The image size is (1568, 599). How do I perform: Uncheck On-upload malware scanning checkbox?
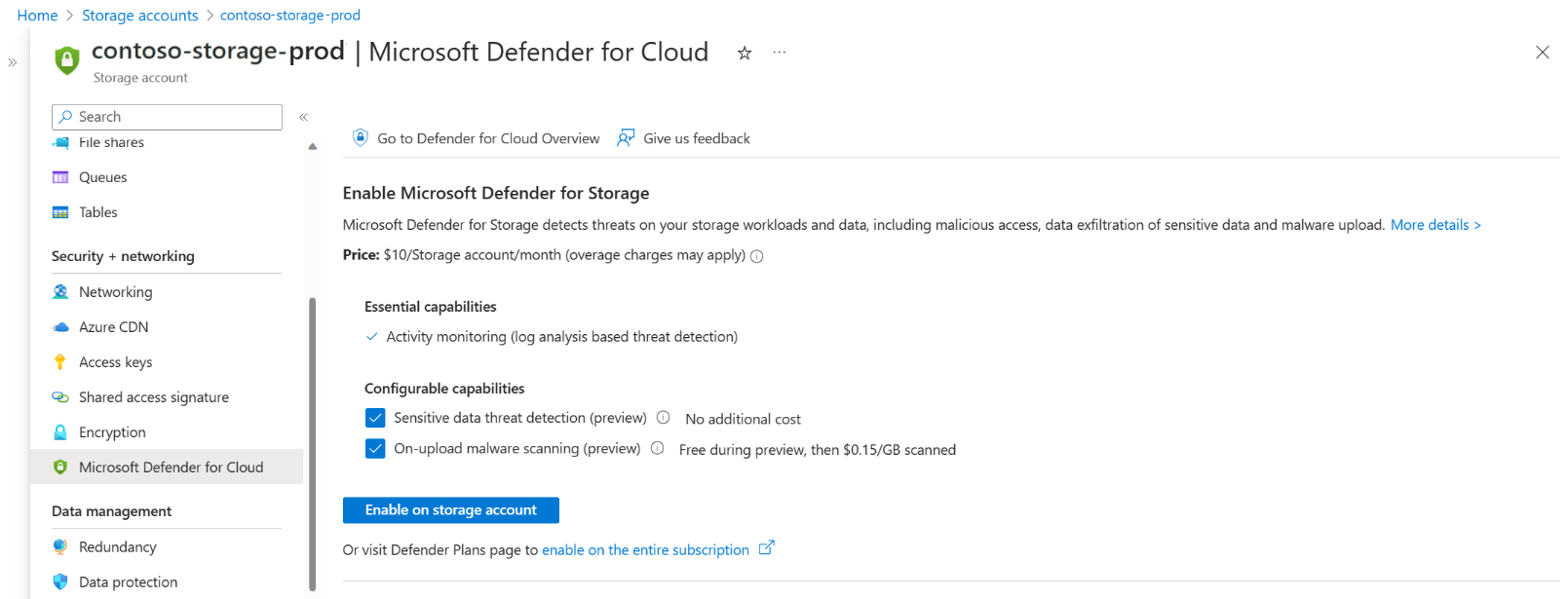point(375,449)
